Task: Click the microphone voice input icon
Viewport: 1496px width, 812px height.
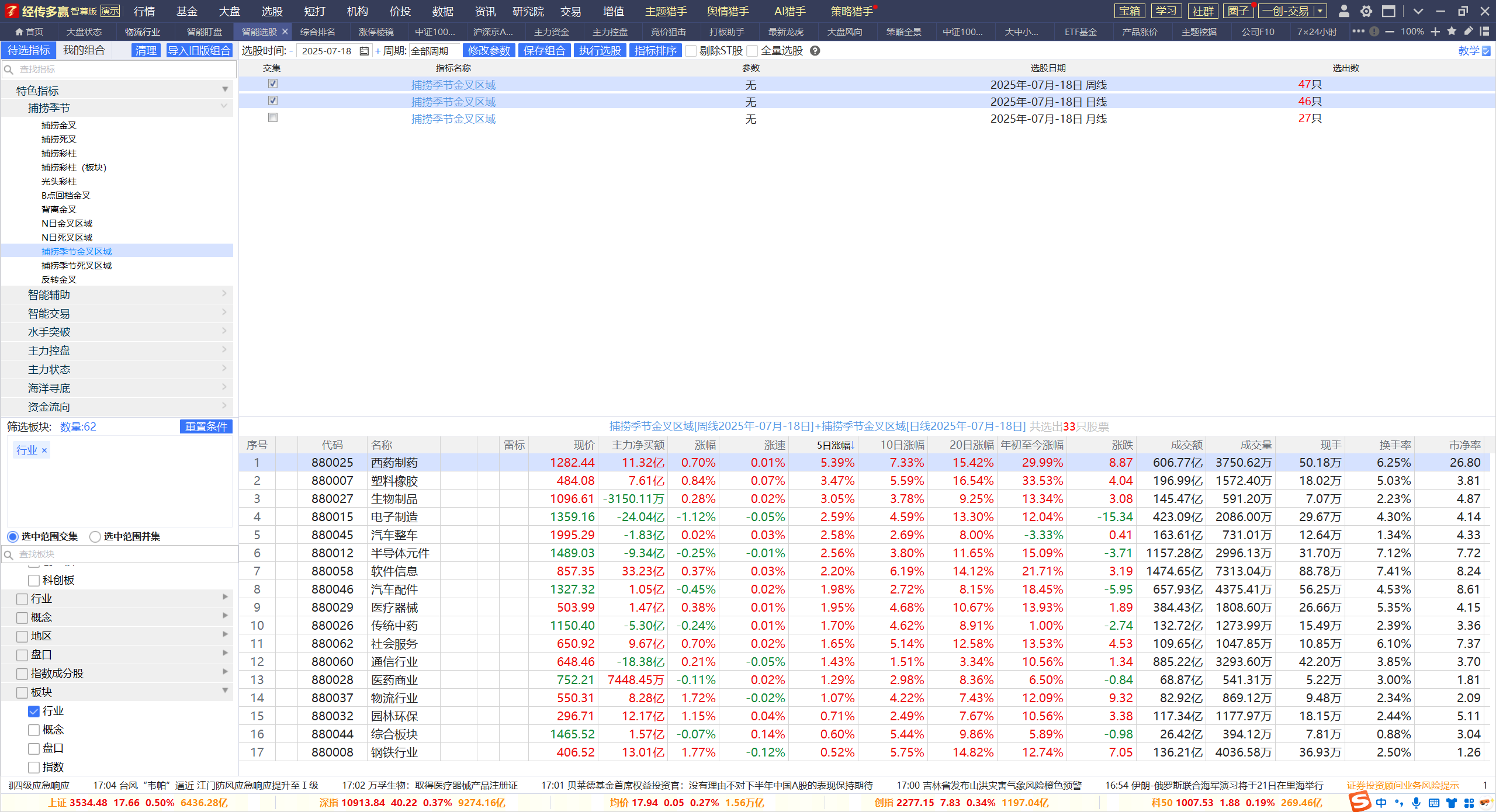Action: click(x=1416, y=803)
